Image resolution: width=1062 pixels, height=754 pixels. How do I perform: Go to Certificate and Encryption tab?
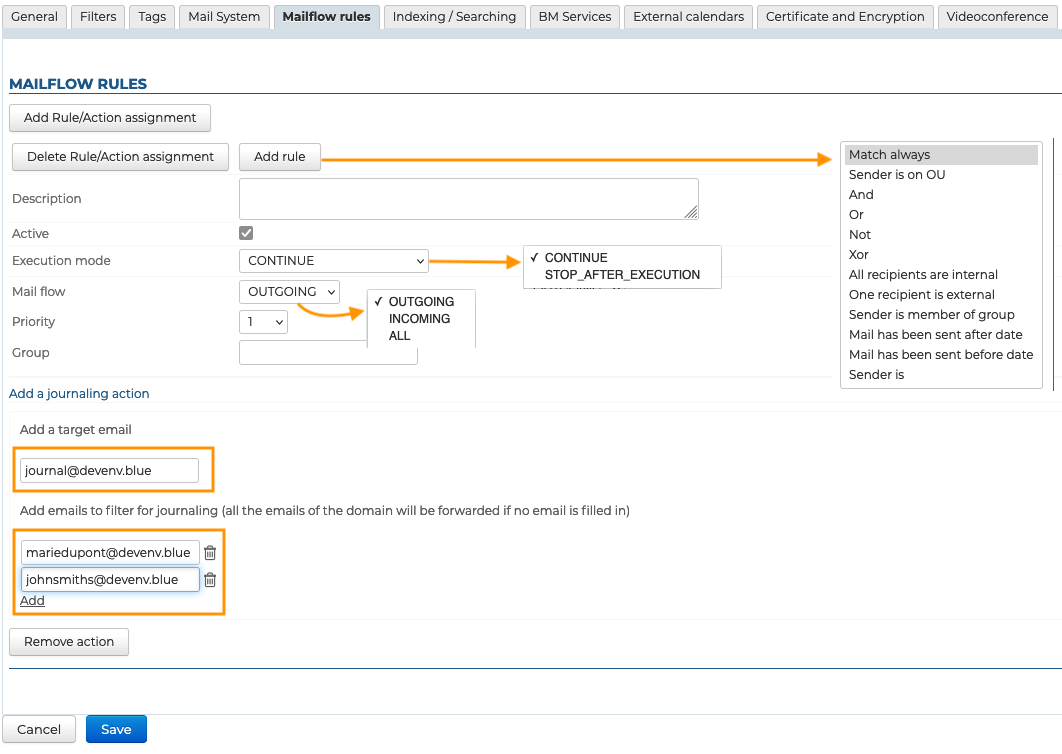[845, 16]
